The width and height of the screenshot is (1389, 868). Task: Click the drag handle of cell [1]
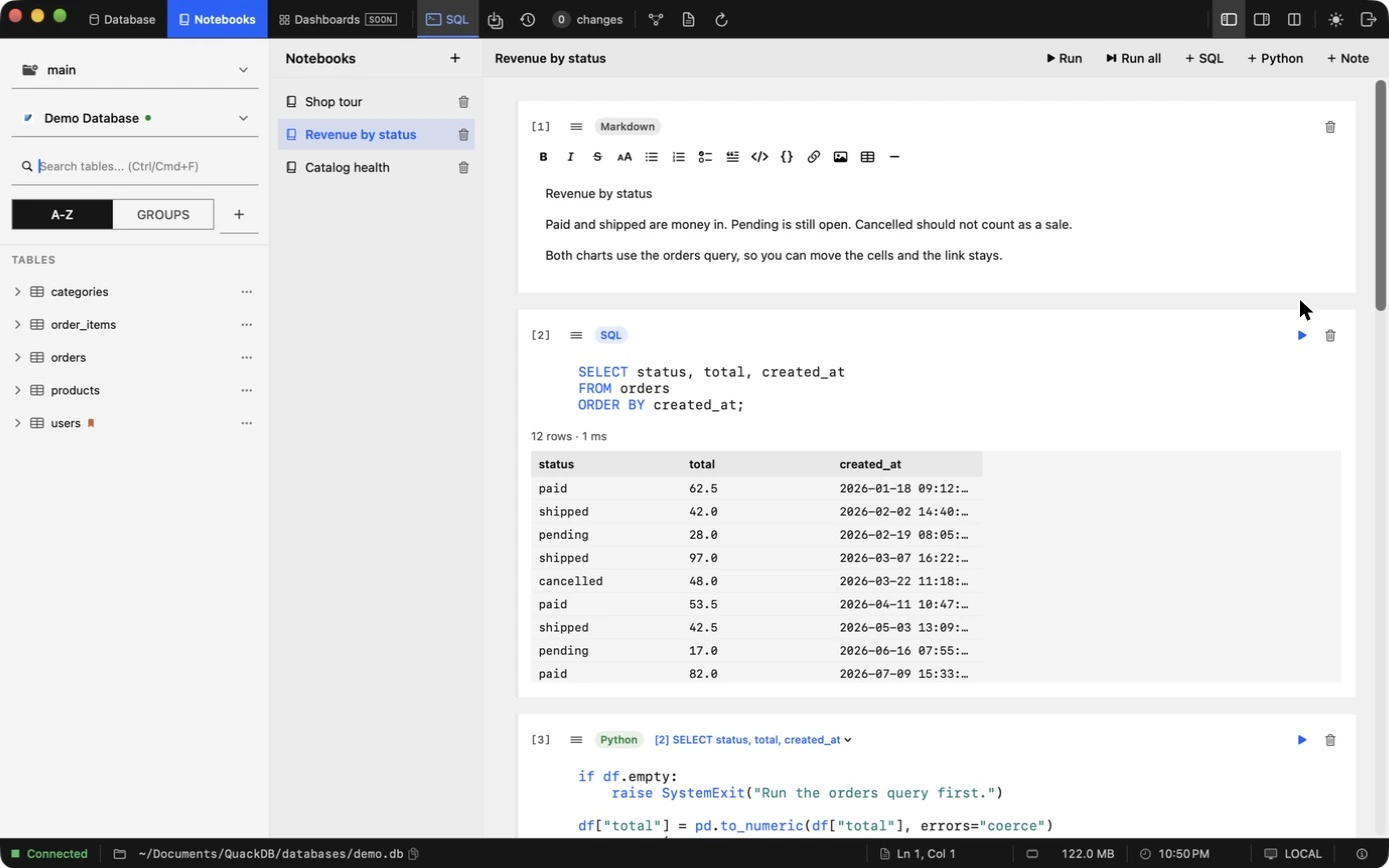tap(576, 127)
